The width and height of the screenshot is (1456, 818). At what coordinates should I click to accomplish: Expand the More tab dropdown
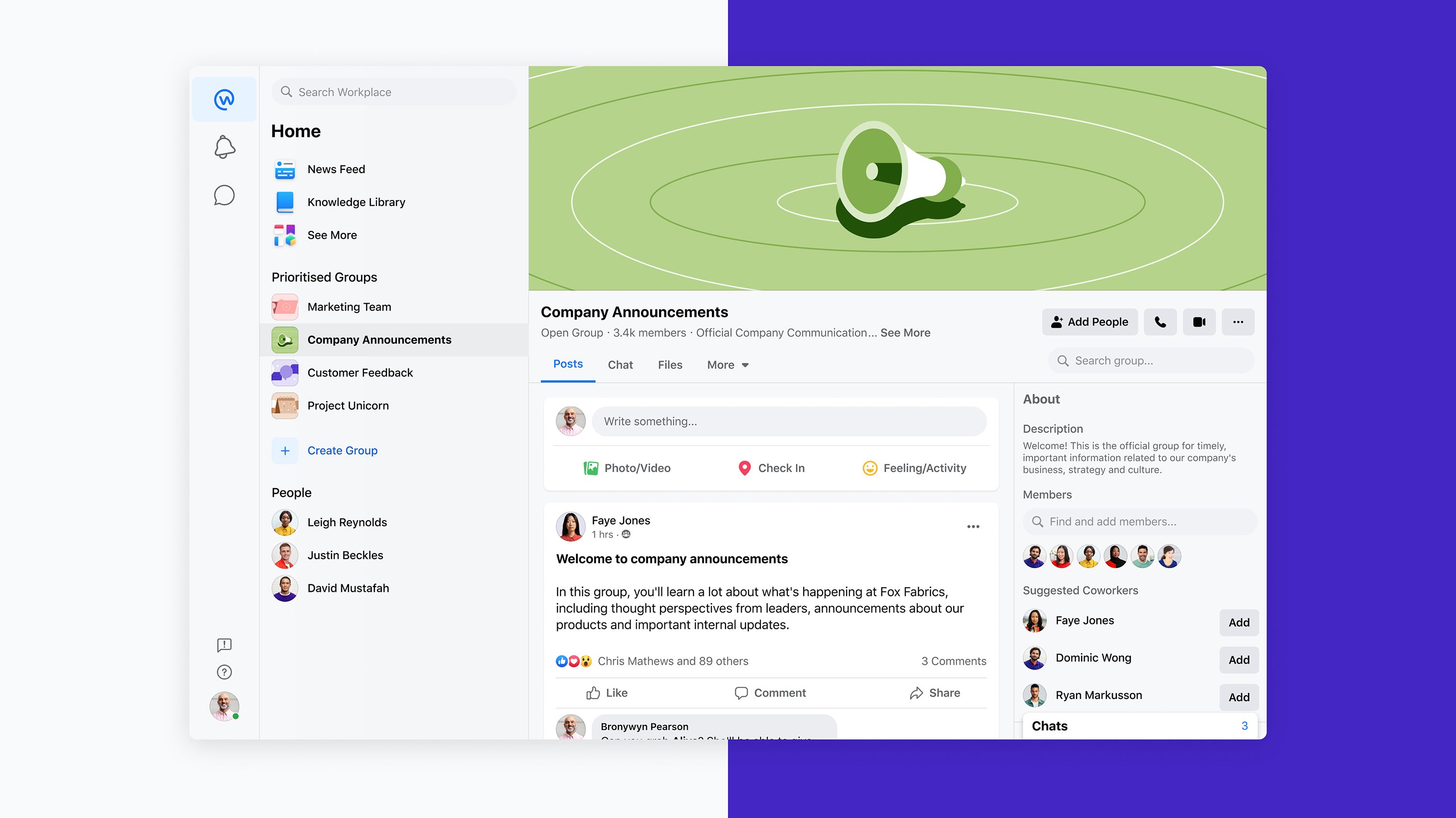coord(728,365)
